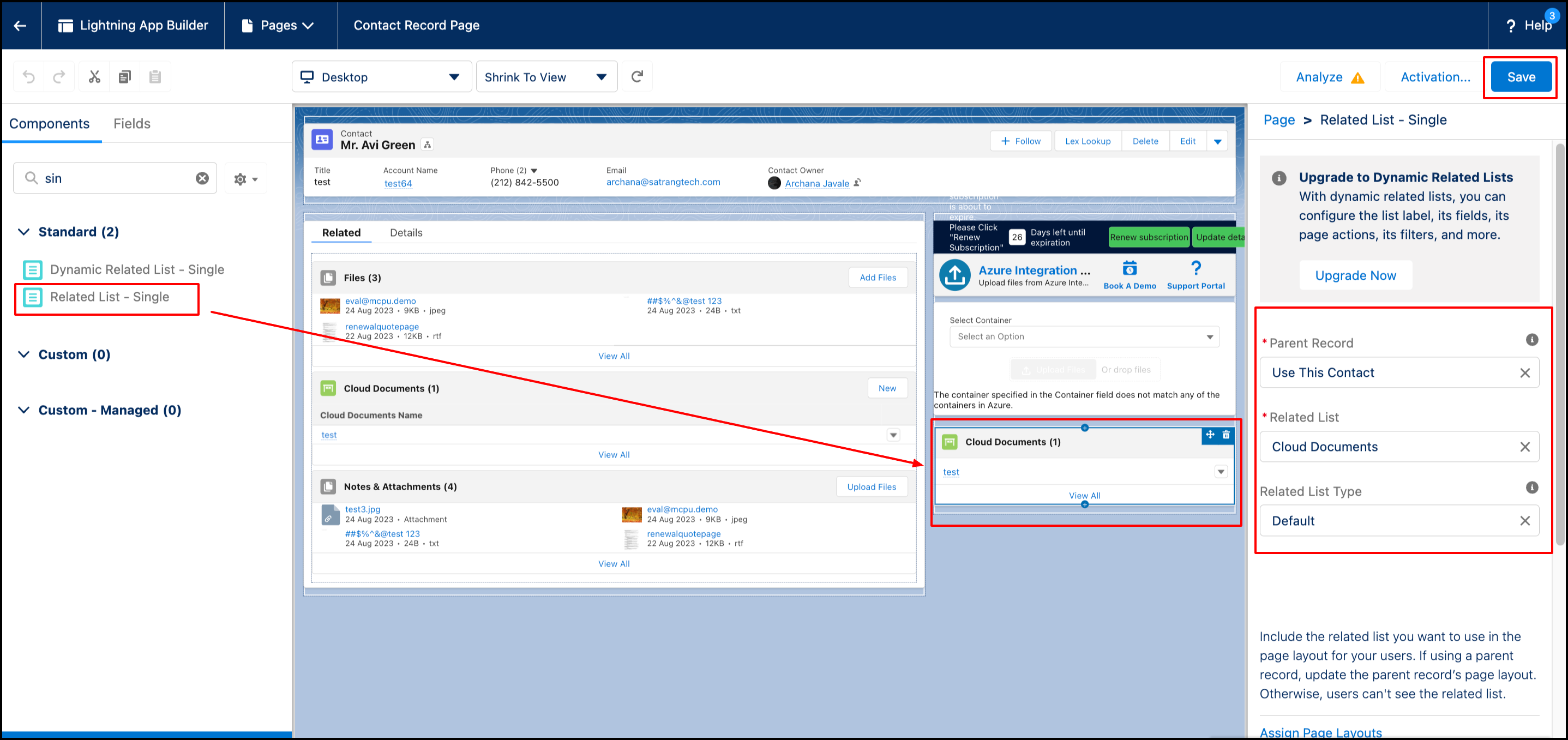Click the Save button
This screenshot has width=1568, height=740.
(x=1520, y=77)
